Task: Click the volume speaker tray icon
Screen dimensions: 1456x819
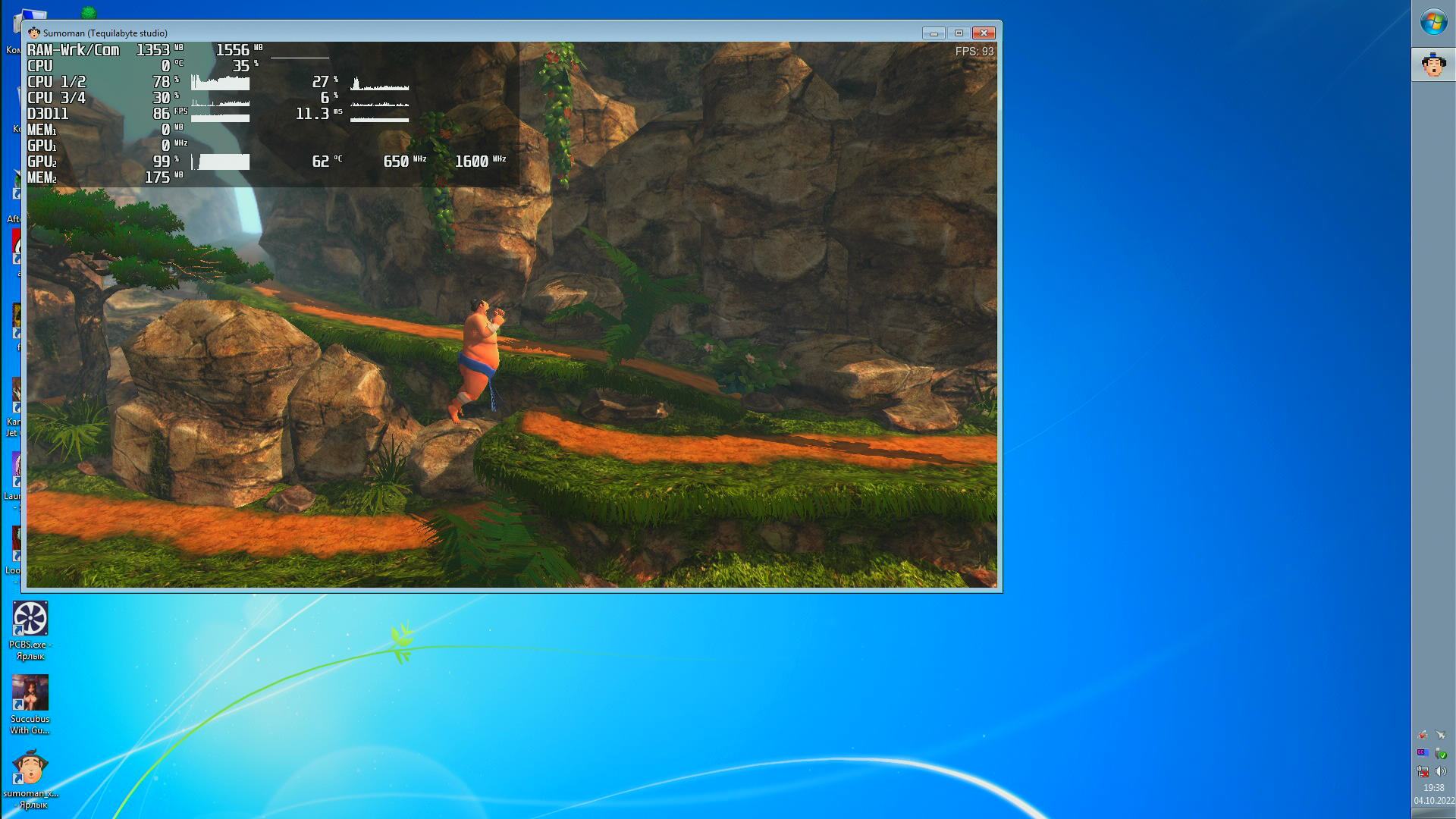Action: click(x=1441, y=771)
